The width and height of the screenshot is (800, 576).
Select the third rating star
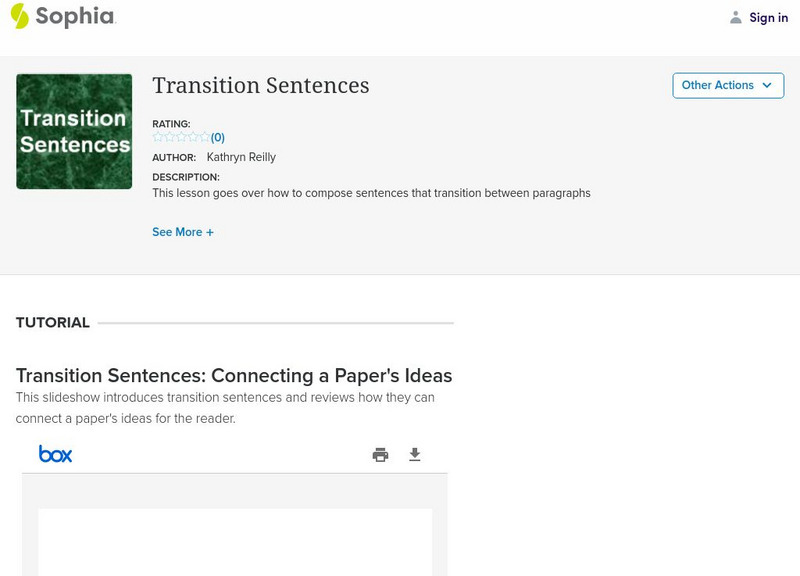[181, 137]
